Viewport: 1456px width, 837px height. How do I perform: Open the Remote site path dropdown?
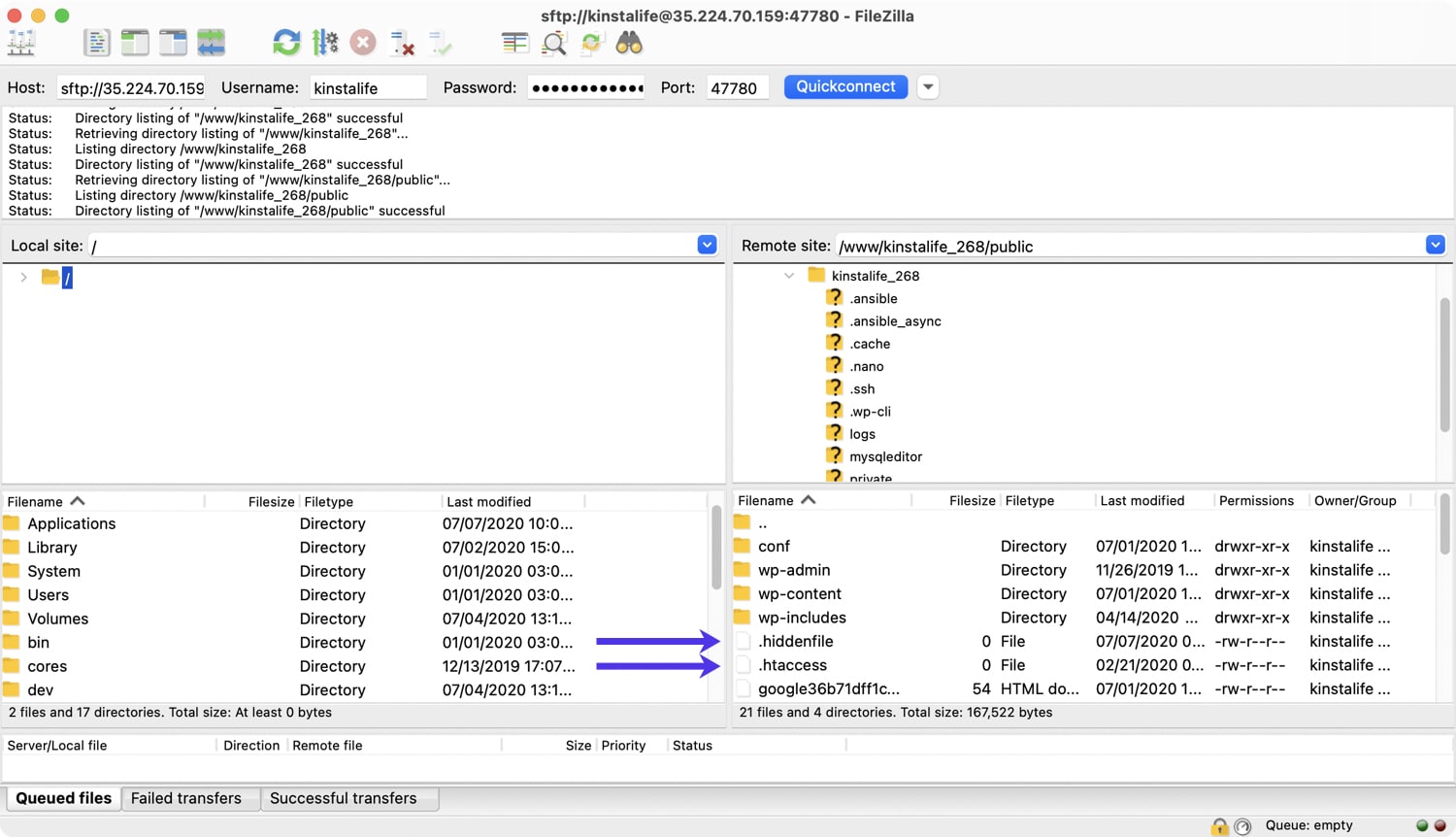(x=1435, y=245)
